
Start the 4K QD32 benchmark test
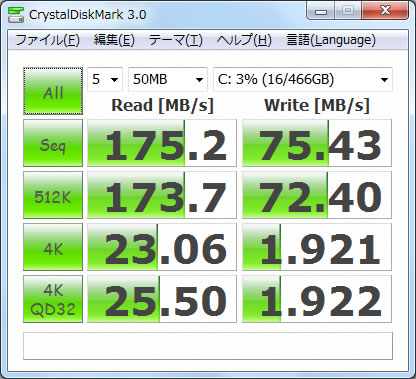(53, 299)
